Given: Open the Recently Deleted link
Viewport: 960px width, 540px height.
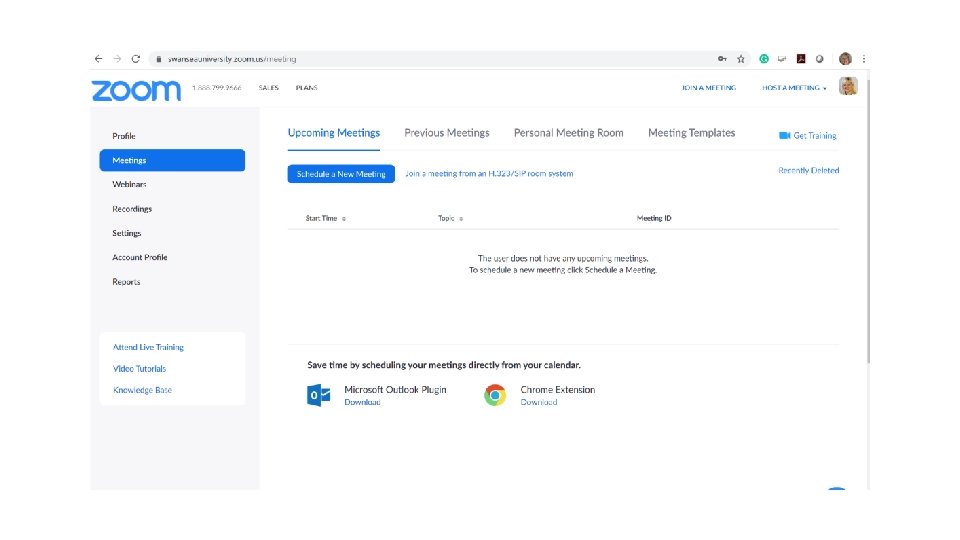Looking at the screenshot, I should click(x=808, y=170).
